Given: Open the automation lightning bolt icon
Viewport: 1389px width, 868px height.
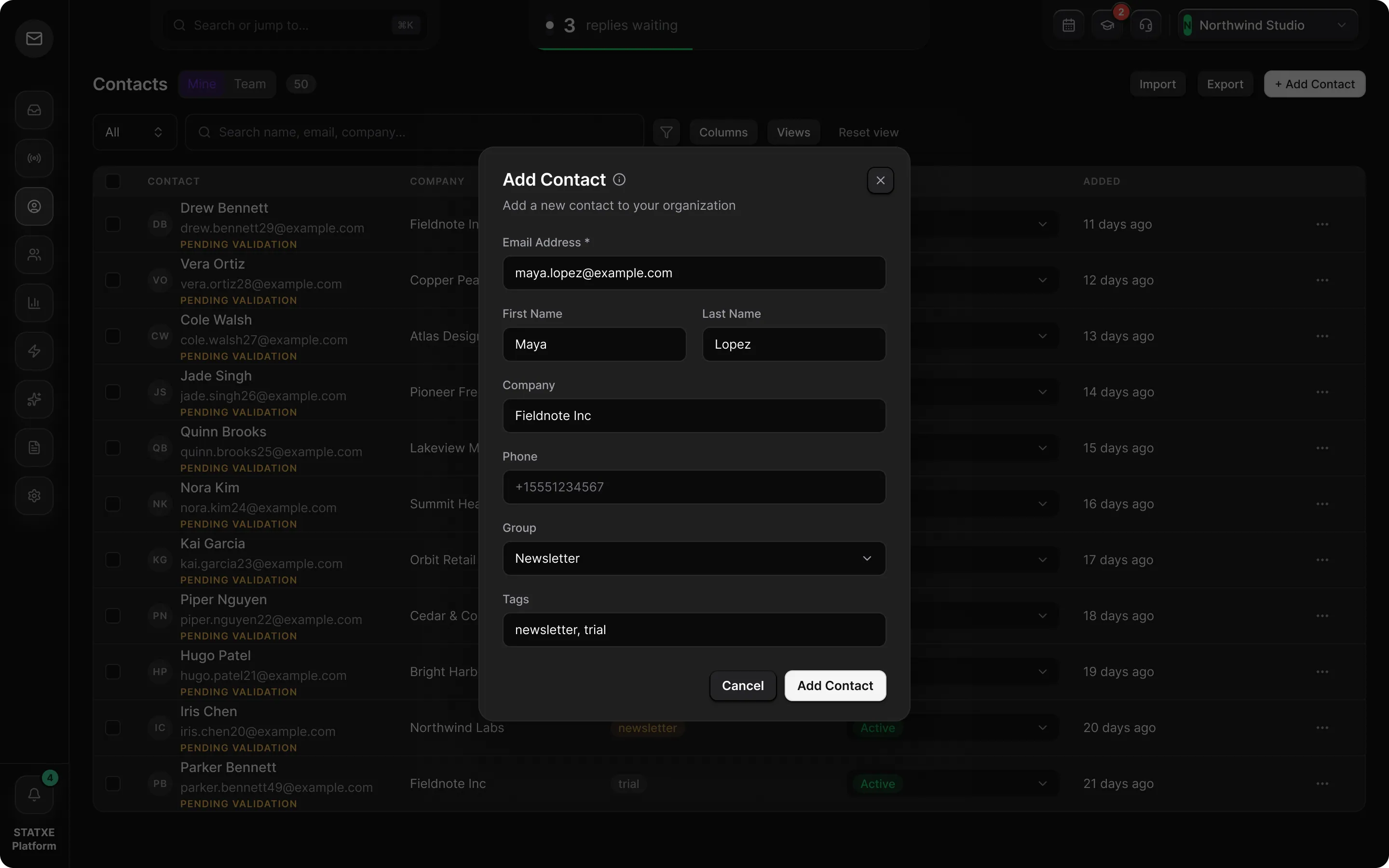Looking at the screenshot, I should point(34,351).
